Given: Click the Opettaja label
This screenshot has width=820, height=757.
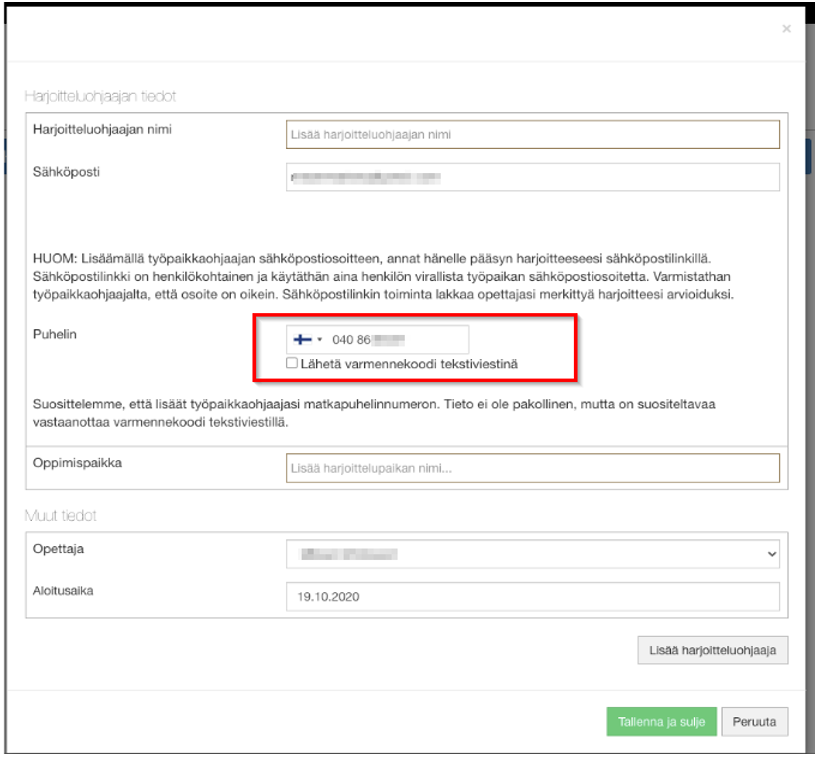Looking at the screenshot, I should (59, 549).
